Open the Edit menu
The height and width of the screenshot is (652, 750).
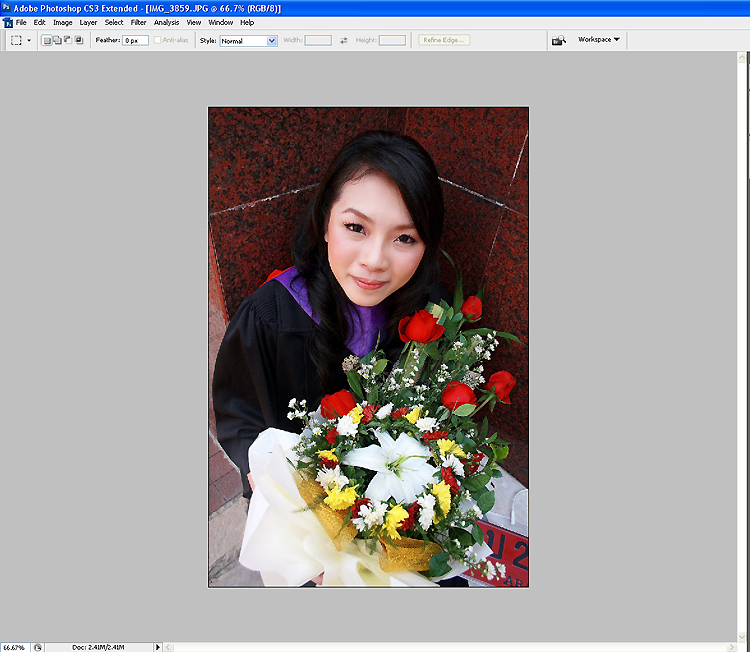pyautogui.click(x=39, y=22)
